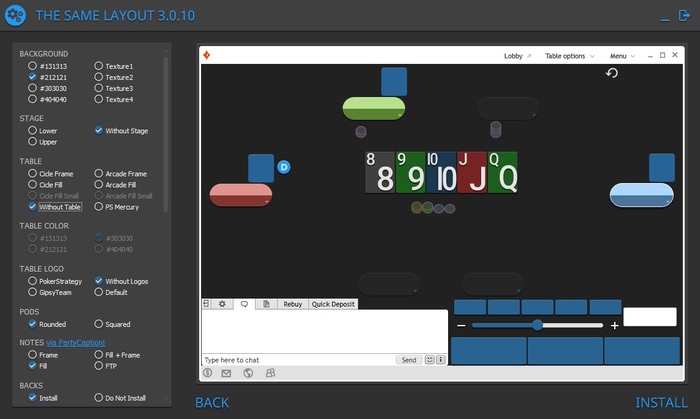This screenshot has width=700, height=419.
Task: Click the arrow on the green player pod
Action: 400,115
